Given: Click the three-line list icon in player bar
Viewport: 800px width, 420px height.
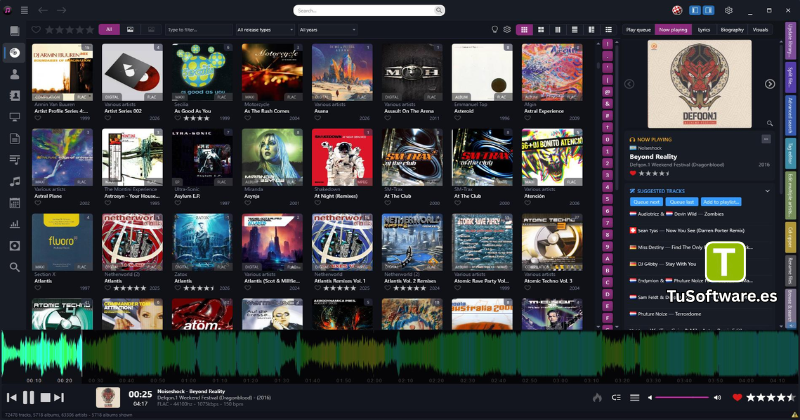Looking at the screenshot, I should (x=634, y=398).
